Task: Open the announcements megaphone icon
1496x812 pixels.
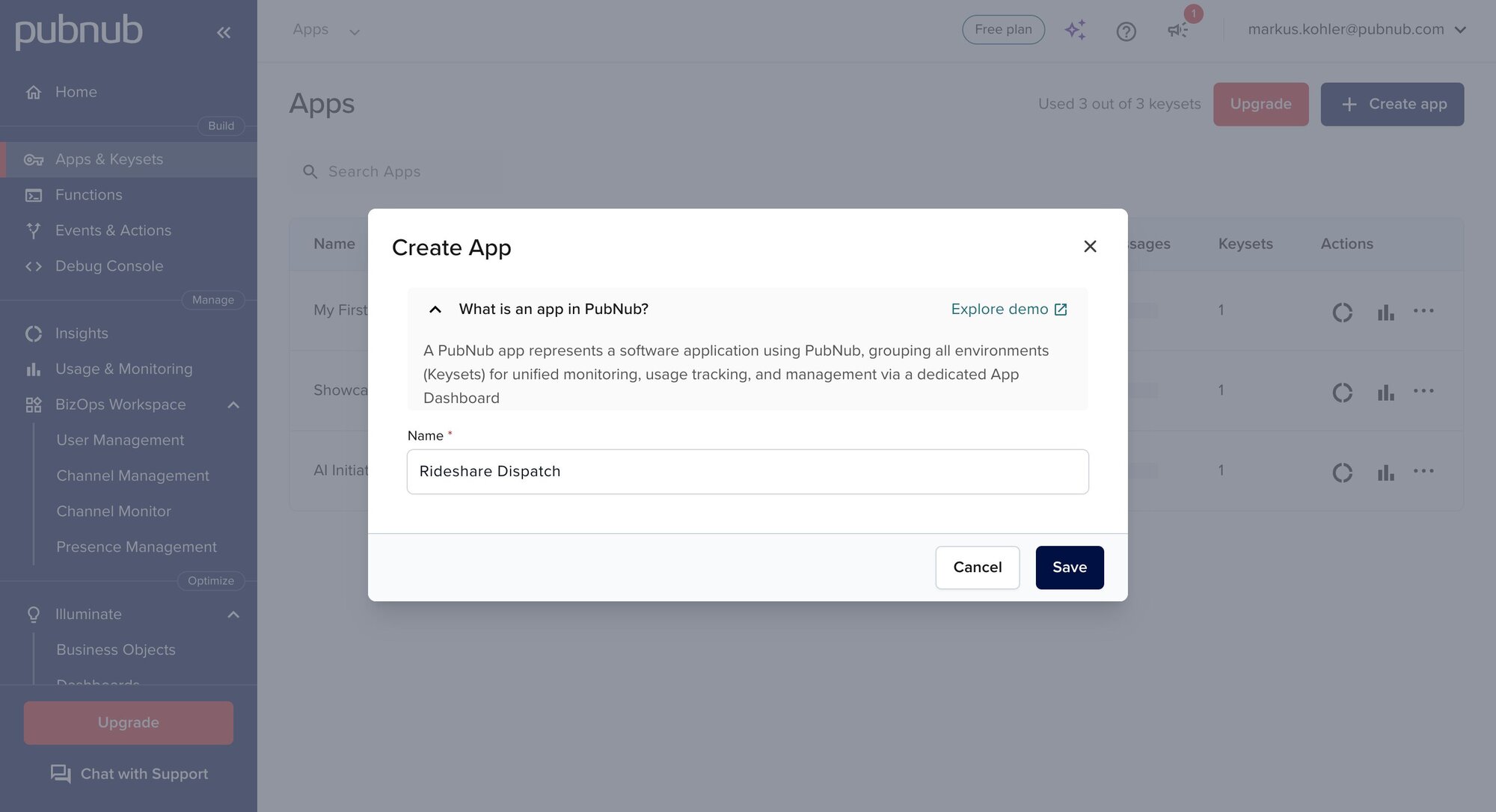Action: 1177,30
